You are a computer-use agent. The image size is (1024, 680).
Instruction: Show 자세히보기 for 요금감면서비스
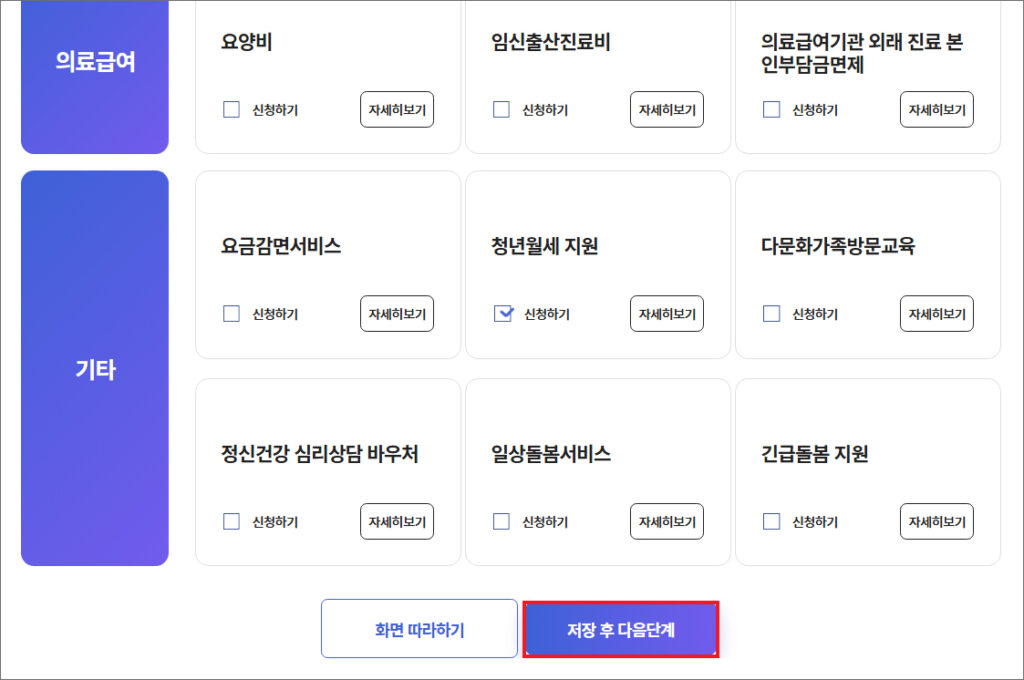pos(397,314)
